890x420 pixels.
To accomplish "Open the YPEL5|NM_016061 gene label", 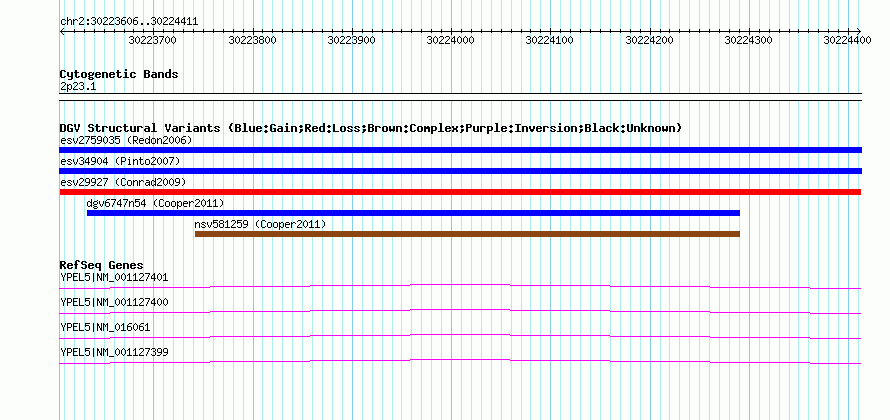I will click(105, 327).
